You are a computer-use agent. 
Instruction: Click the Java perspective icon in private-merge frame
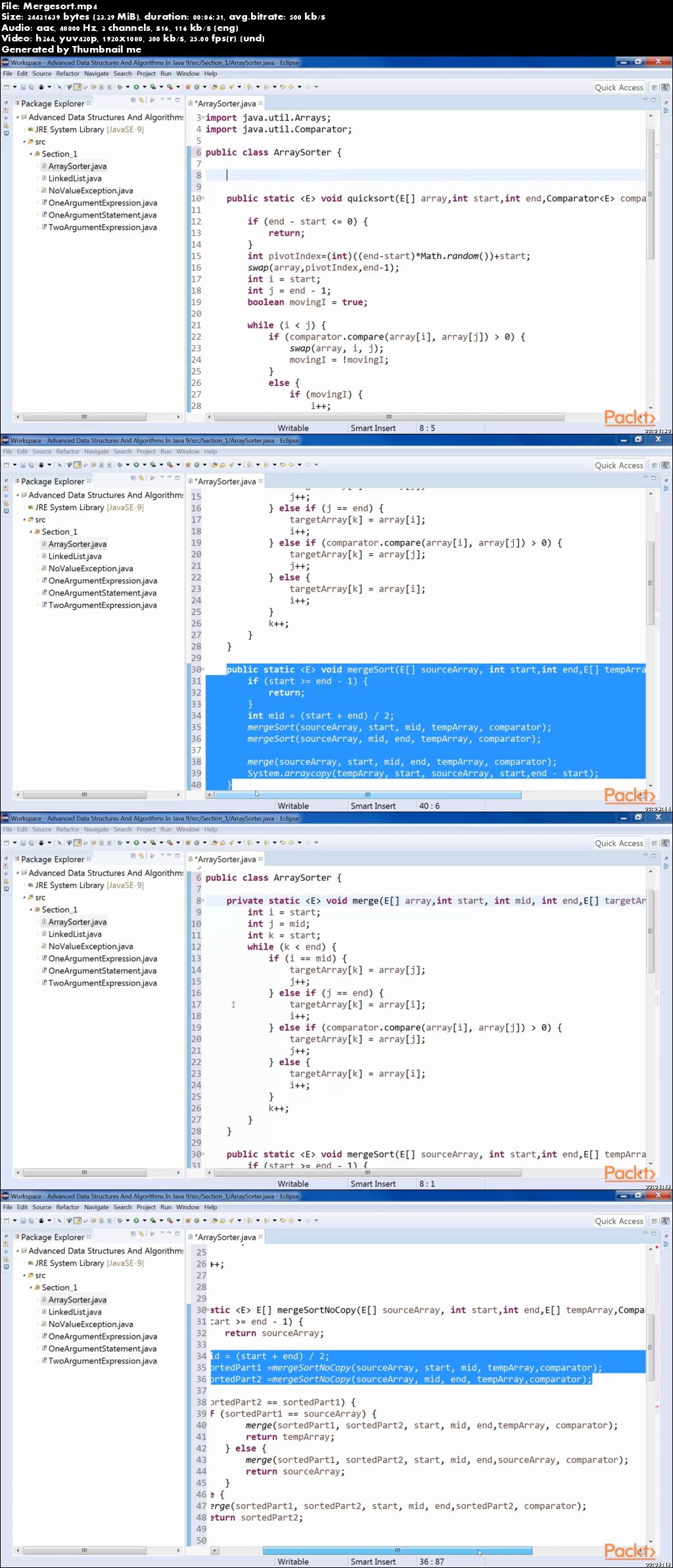pos(665,843)
